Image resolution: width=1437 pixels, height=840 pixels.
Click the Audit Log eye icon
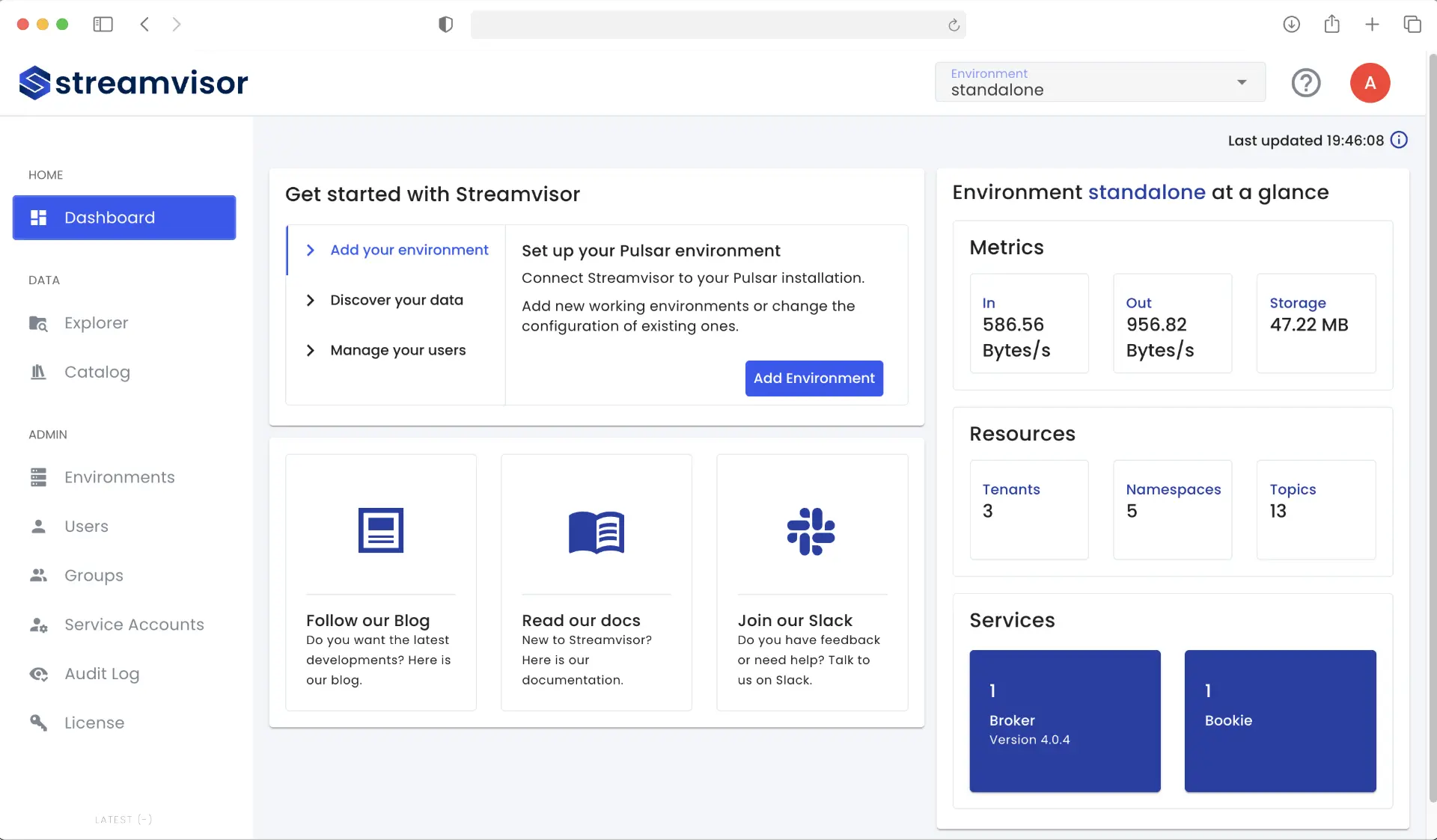(38, 674)
